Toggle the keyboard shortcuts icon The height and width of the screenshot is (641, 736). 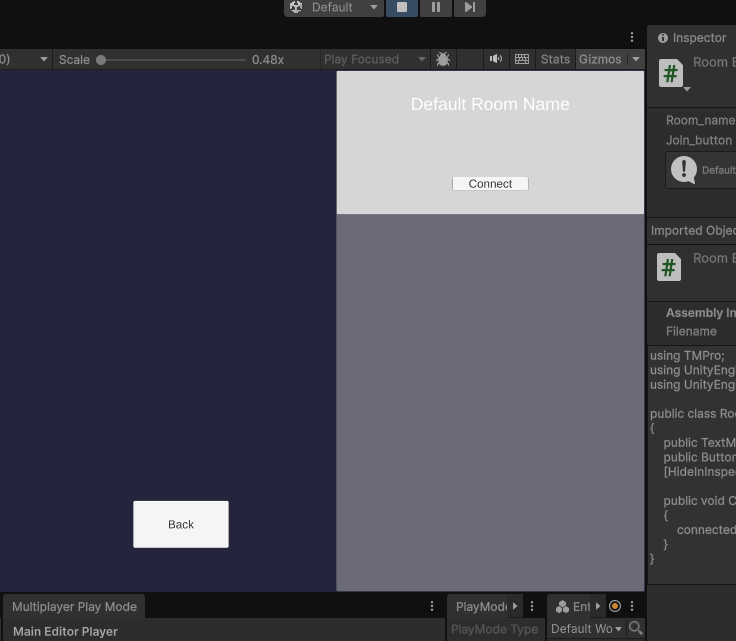click(522, 59)
